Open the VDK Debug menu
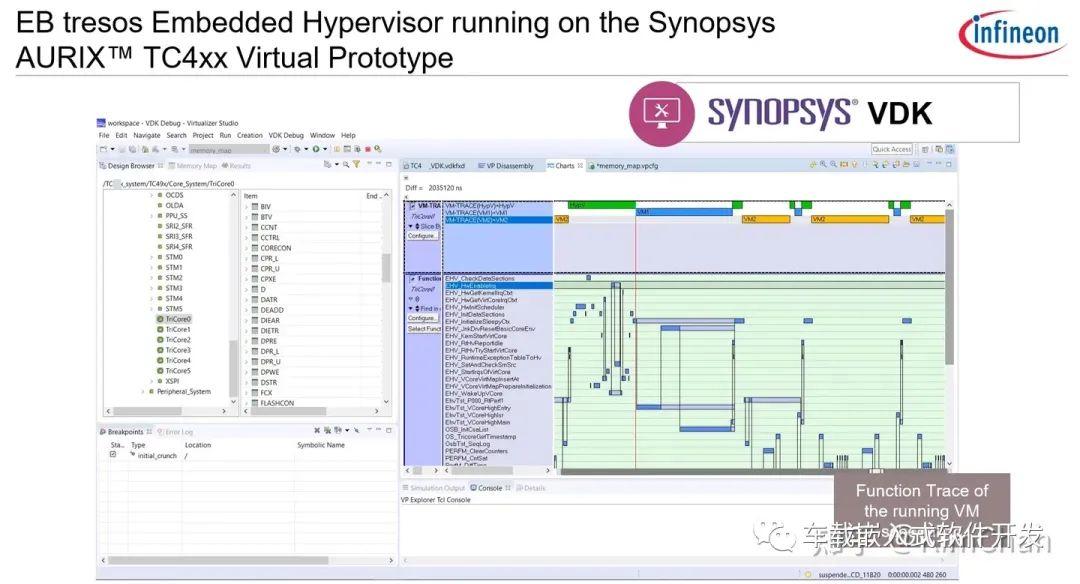1080x584 pixels. (x=286, y=136)
